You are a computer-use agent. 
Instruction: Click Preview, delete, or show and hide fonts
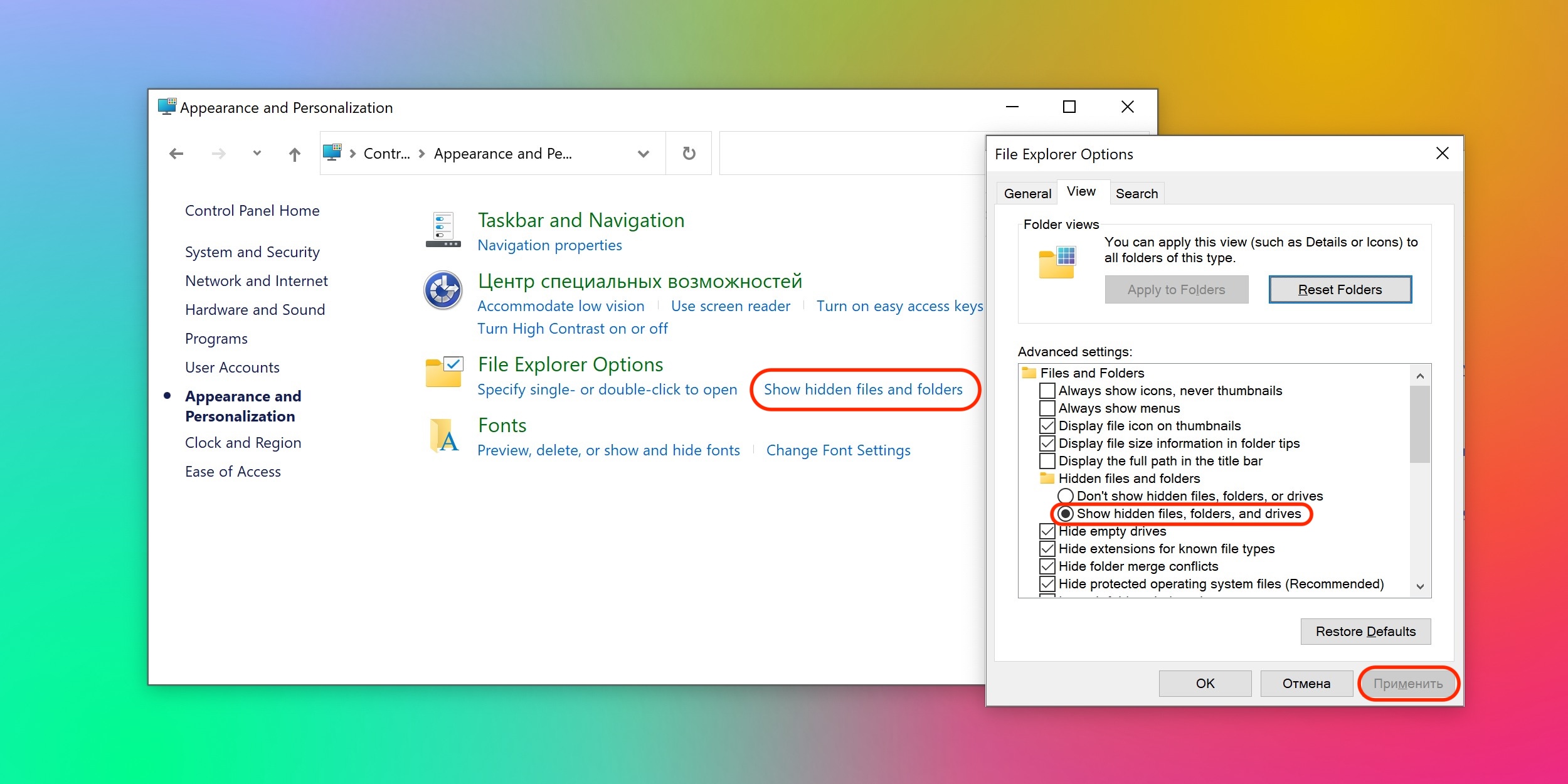click(608, 450)
